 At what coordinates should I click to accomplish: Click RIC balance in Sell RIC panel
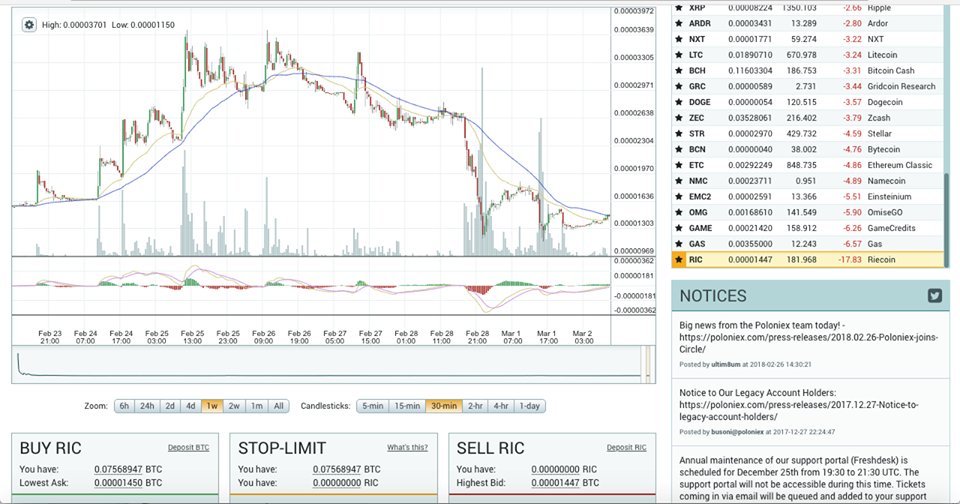[x=555, y=470]
